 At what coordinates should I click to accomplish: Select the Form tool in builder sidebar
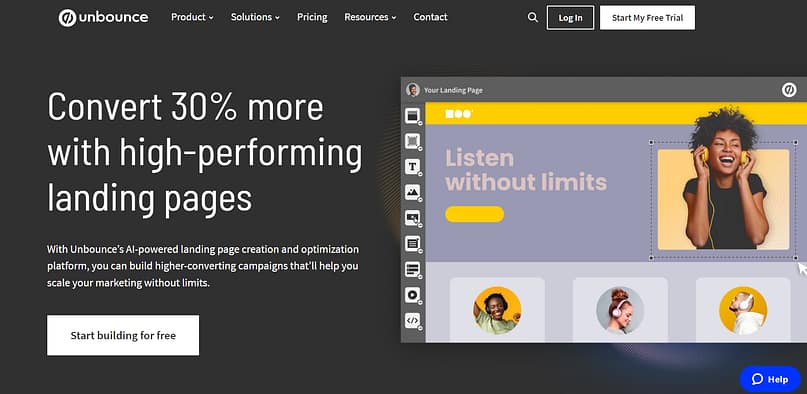tap(412, 243)
